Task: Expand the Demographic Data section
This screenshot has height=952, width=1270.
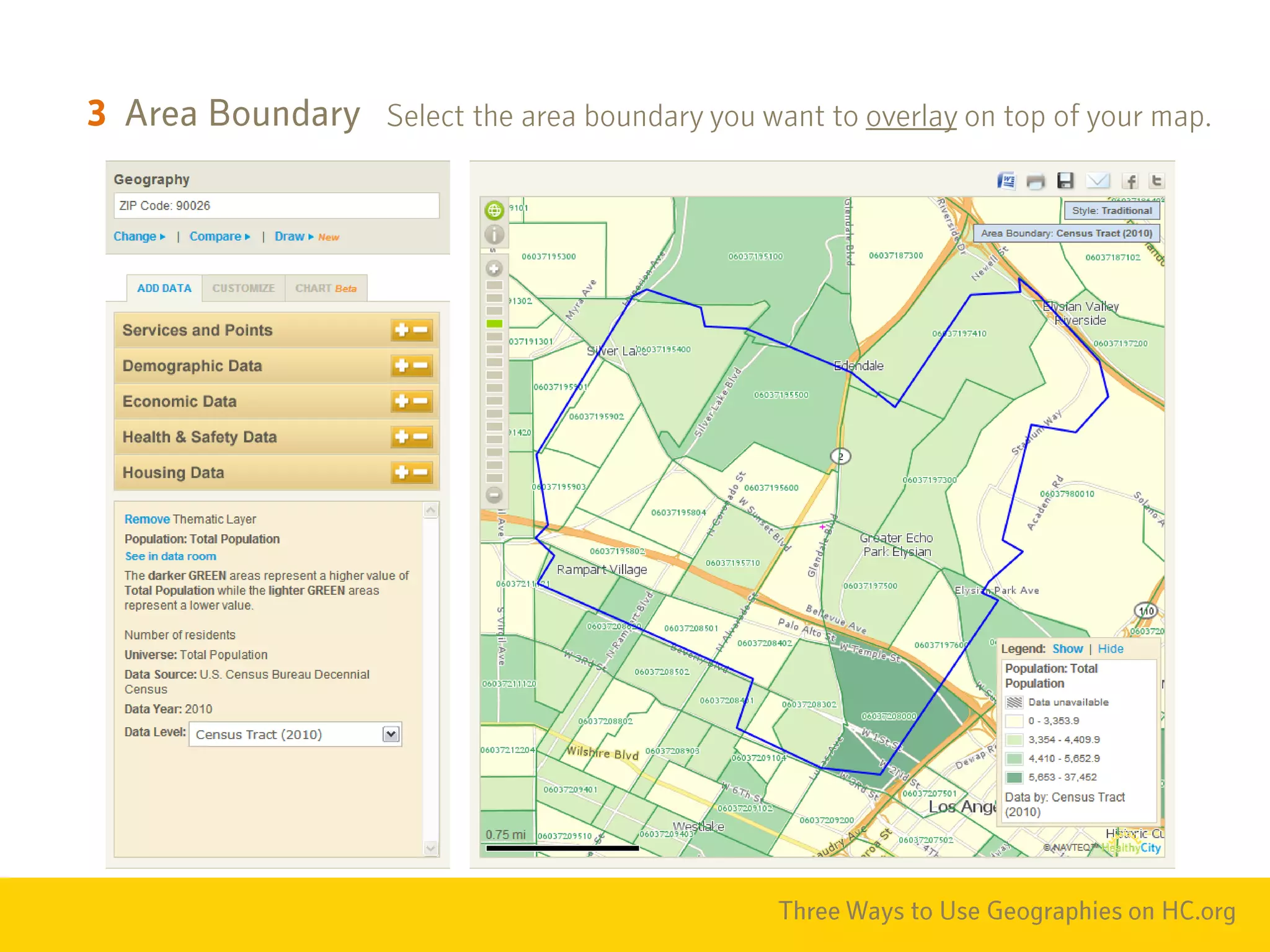Action: (402, 366)
